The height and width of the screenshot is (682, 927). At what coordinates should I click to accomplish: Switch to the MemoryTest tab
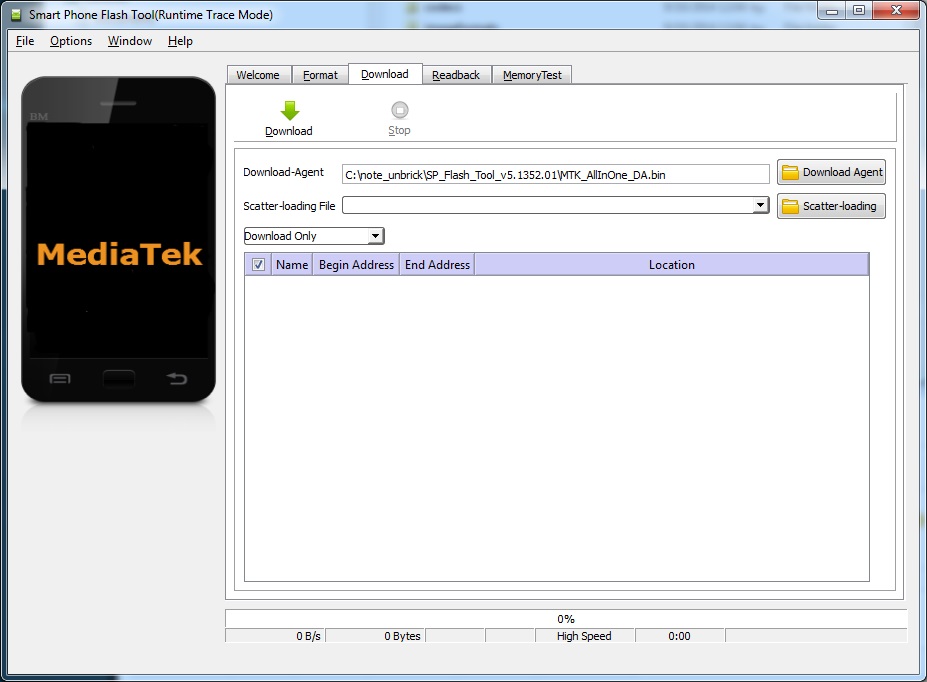[x=532, y=75]
